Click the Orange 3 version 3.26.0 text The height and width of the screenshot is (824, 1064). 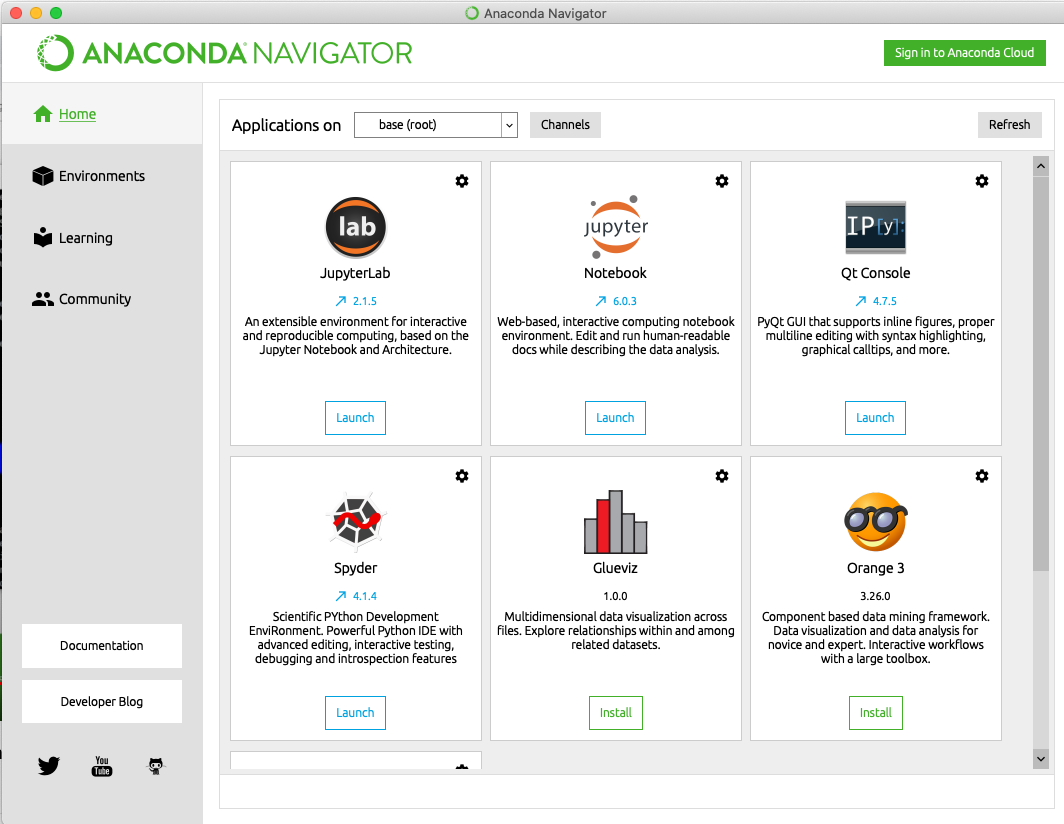click(x=875, y=596)
